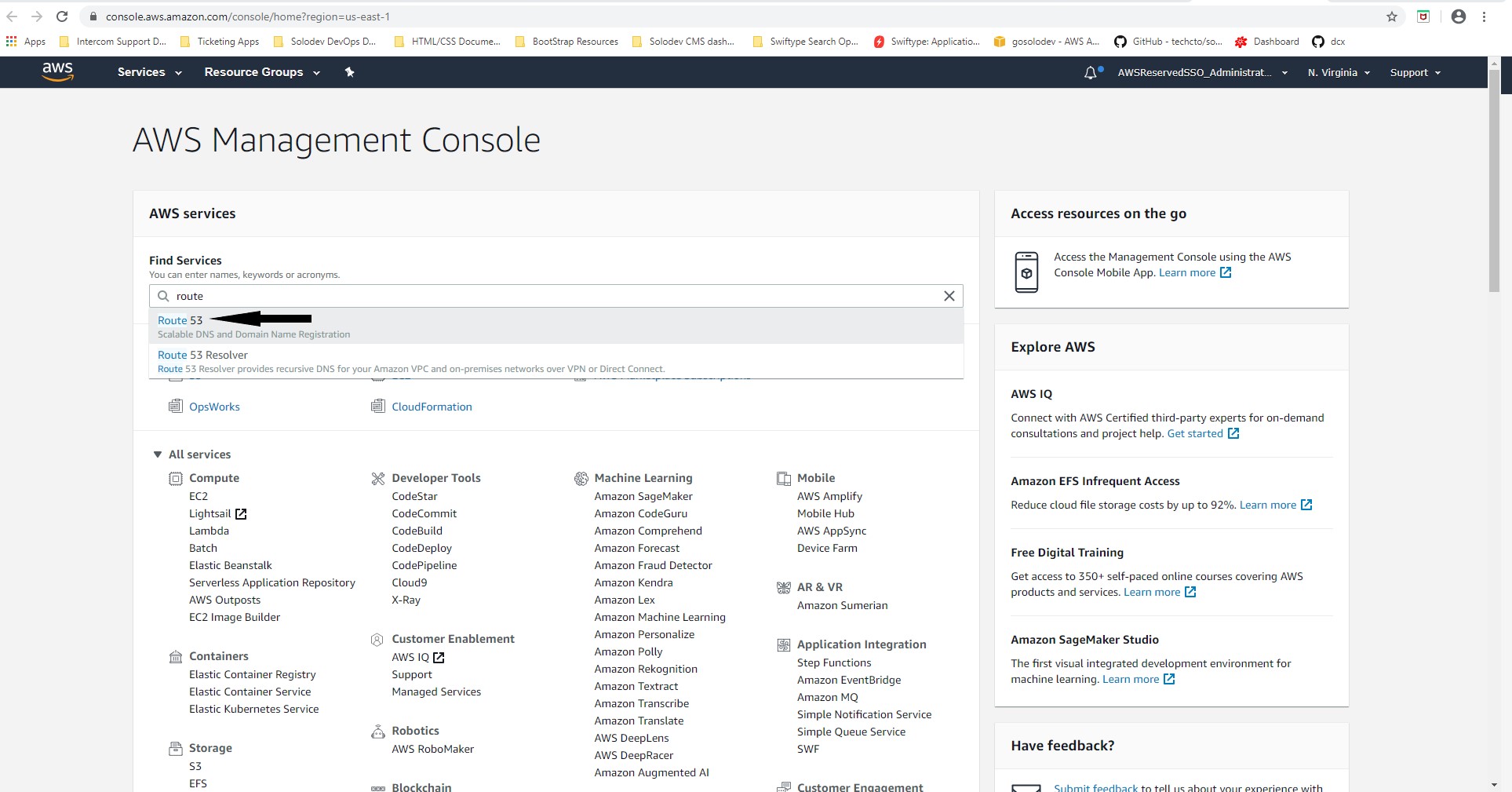Viewport: 1512px width, 792px height.
Task: Click the Compute category icon
Action: (176, 478)
